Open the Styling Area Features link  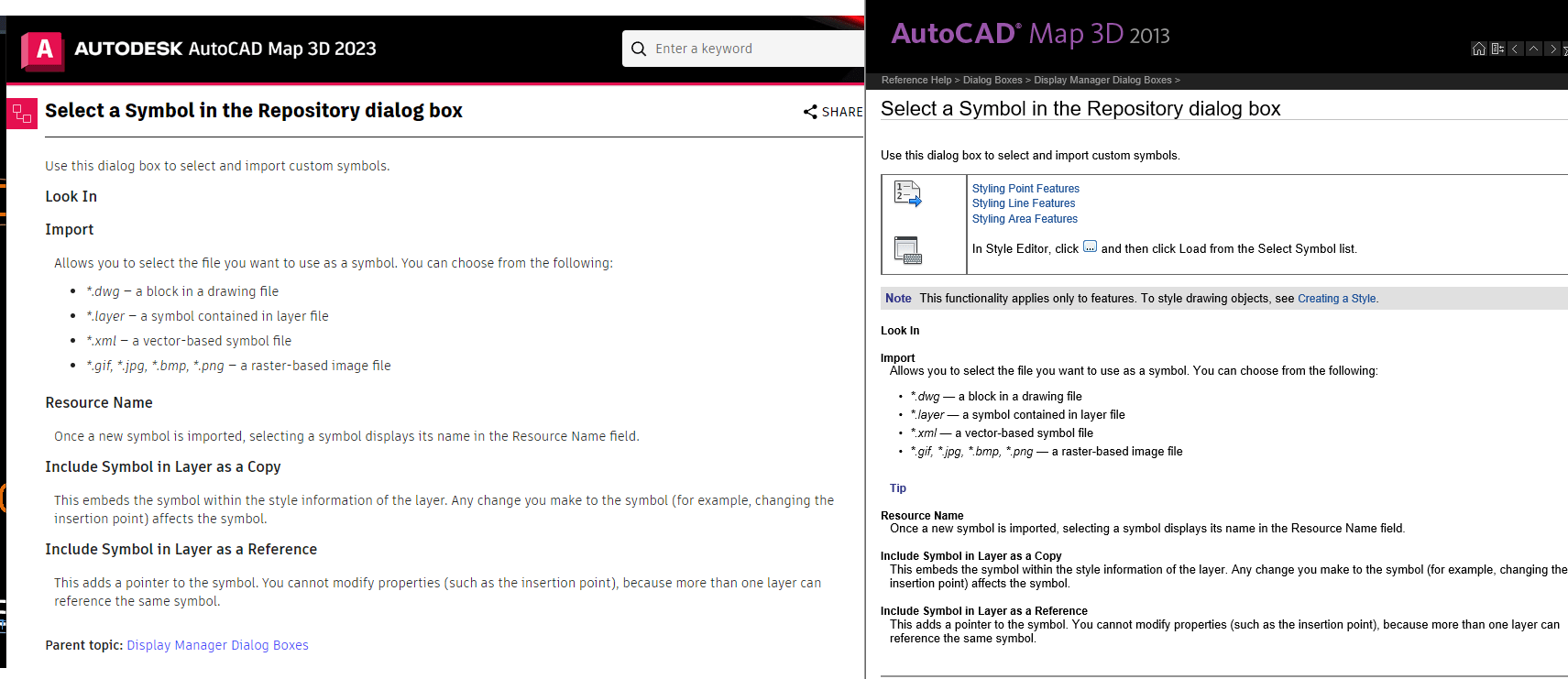point(1025,219)
